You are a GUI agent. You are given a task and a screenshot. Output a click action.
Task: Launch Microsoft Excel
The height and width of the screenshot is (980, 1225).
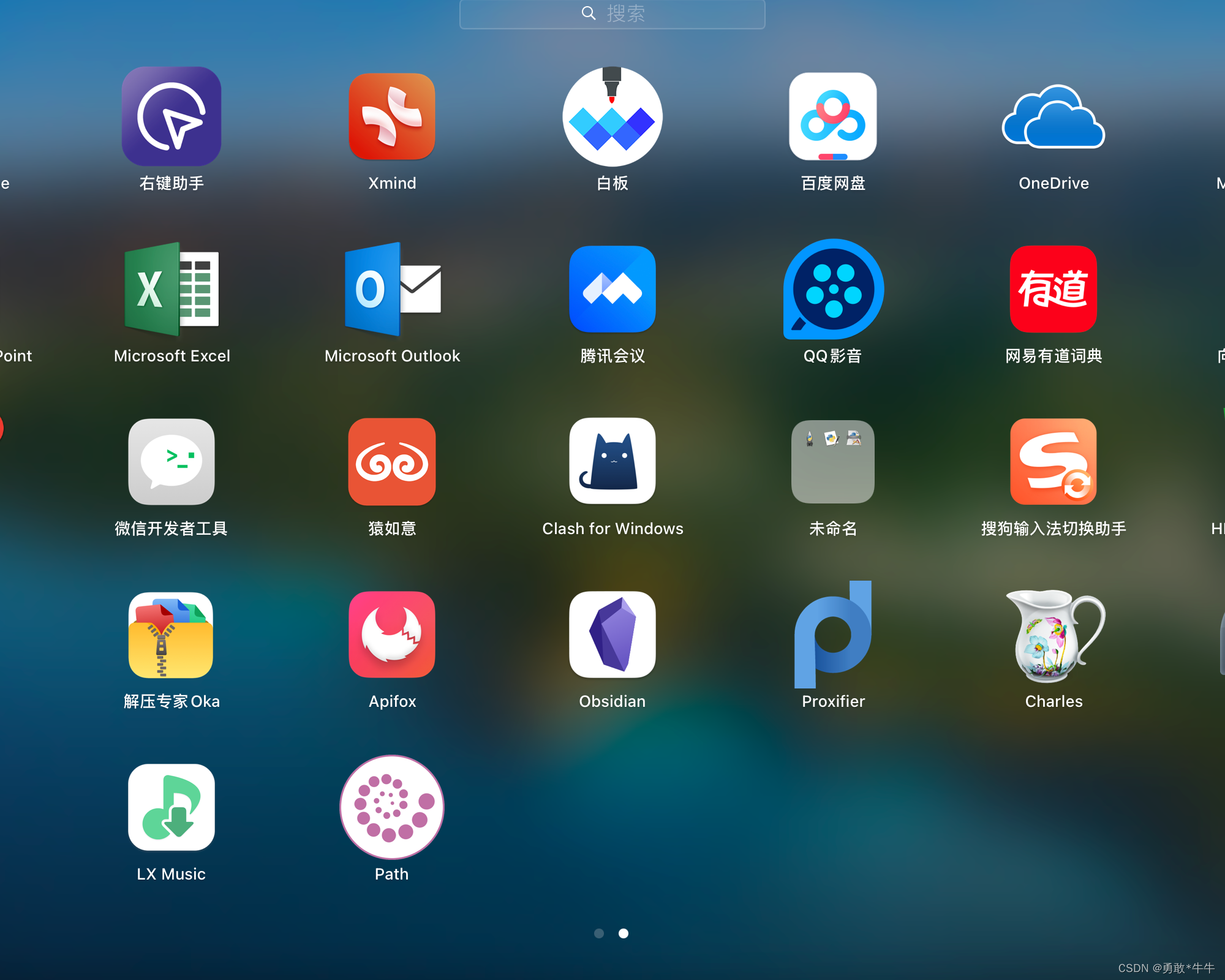(x=171, y=289)
